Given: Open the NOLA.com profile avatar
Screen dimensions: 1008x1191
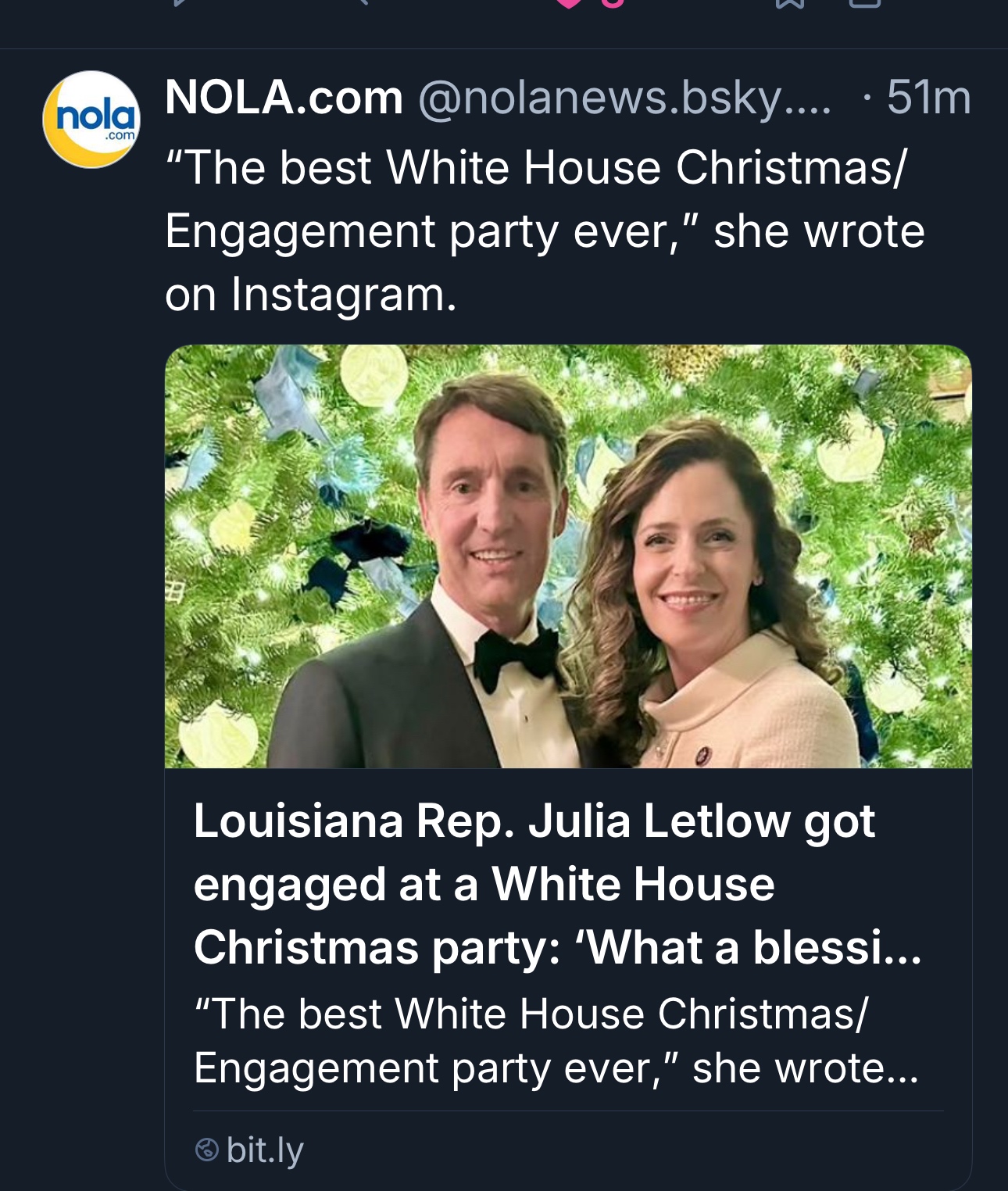Looking at the screenshot, I should coord(91,119).
